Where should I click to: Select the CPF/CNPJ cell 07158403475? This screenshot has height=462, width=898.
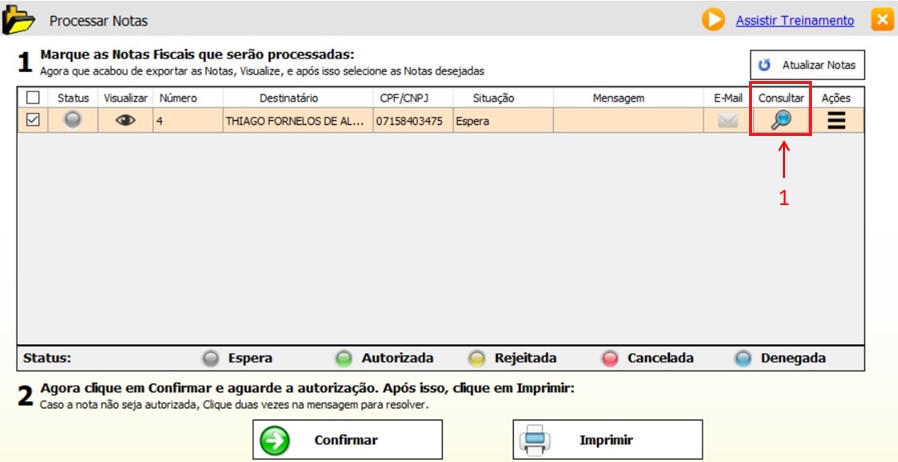click(409, 120)
